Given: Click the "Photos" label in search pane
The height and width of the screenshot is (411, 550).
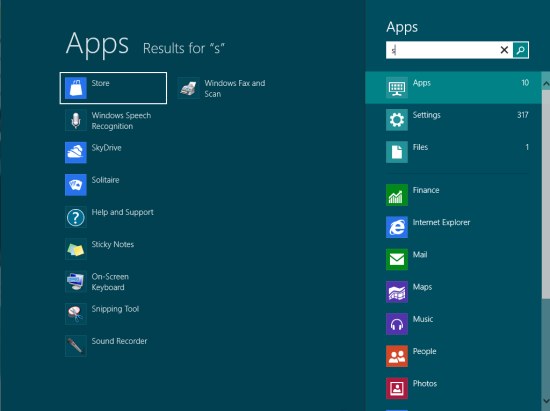Looking at the screenshot, I should (425, 384).
